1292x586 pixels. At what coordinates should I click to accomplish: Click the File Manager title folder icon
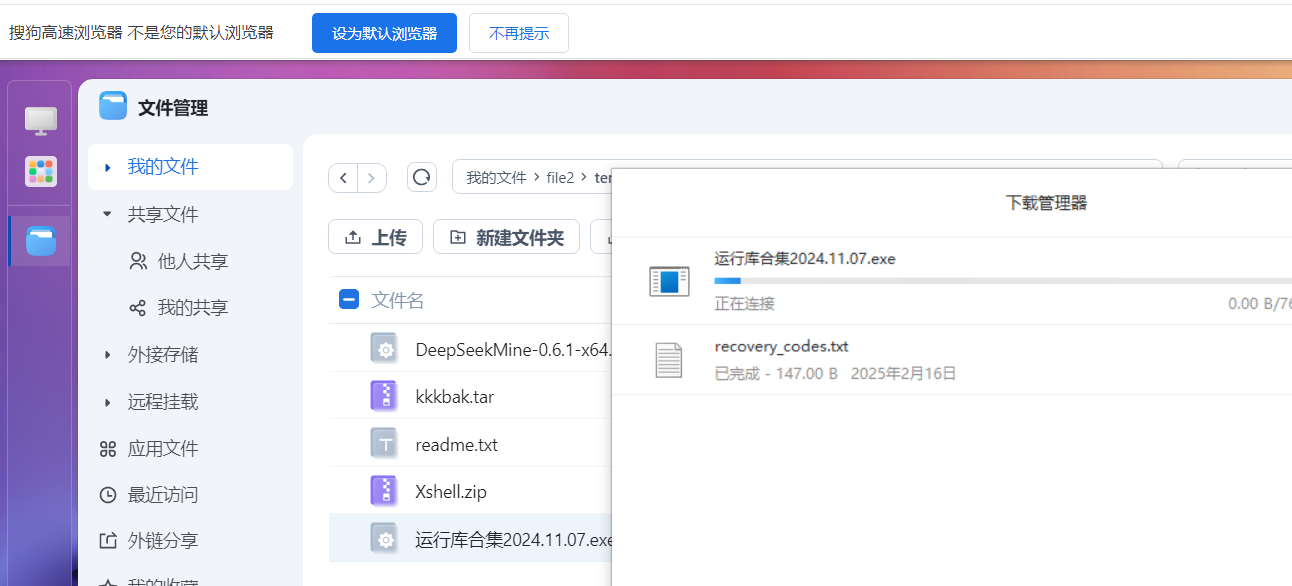click(113, 106)
